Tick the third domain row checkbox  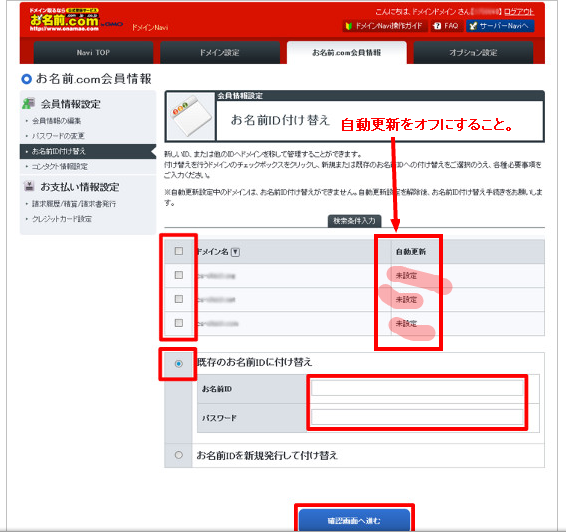[x=179, y=323]
